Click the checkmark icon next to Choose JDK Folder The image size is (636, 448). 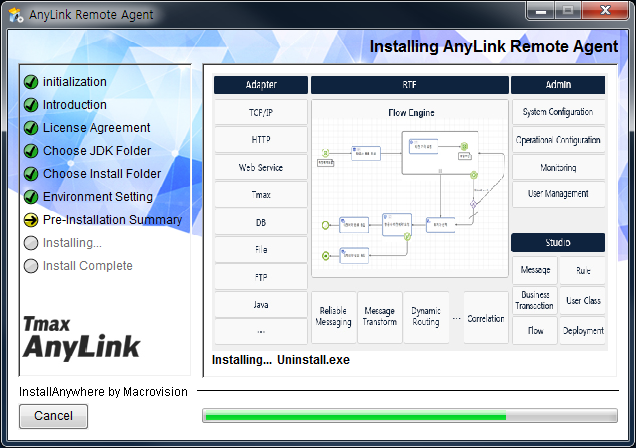[x=31, y=151]
